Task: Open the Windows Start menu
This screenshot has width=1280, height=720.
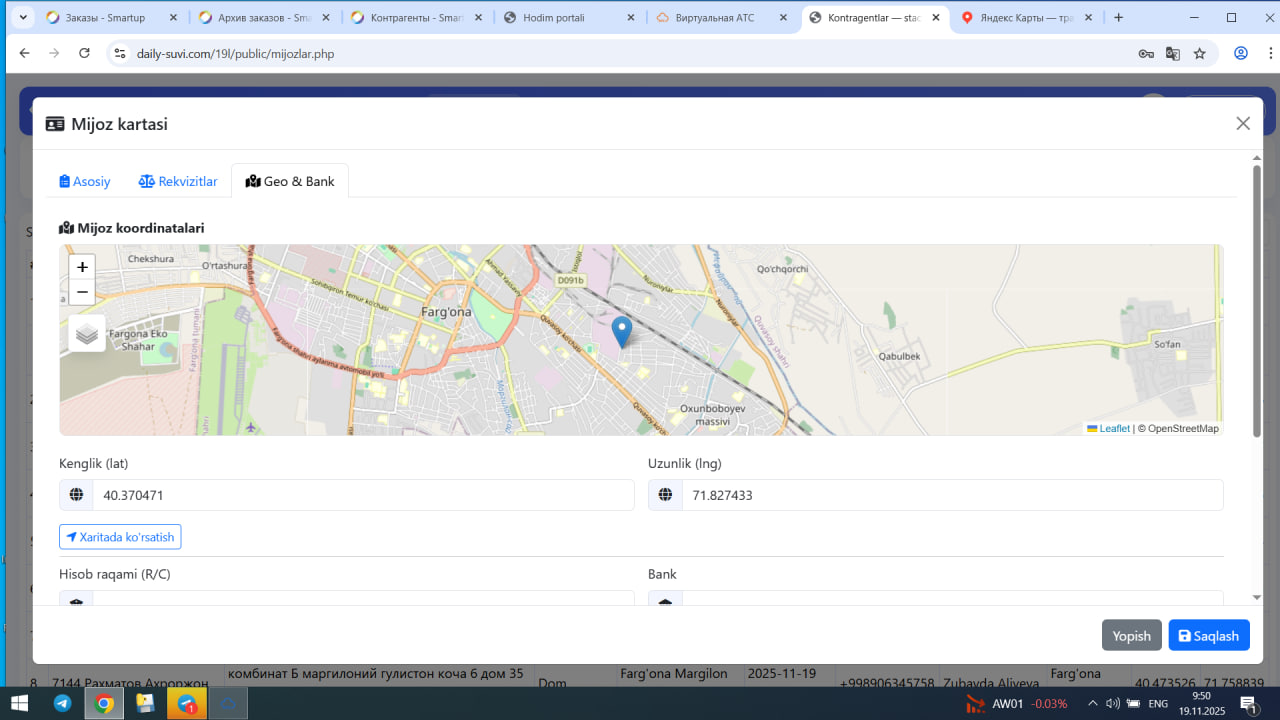Action: pos(20,703)
